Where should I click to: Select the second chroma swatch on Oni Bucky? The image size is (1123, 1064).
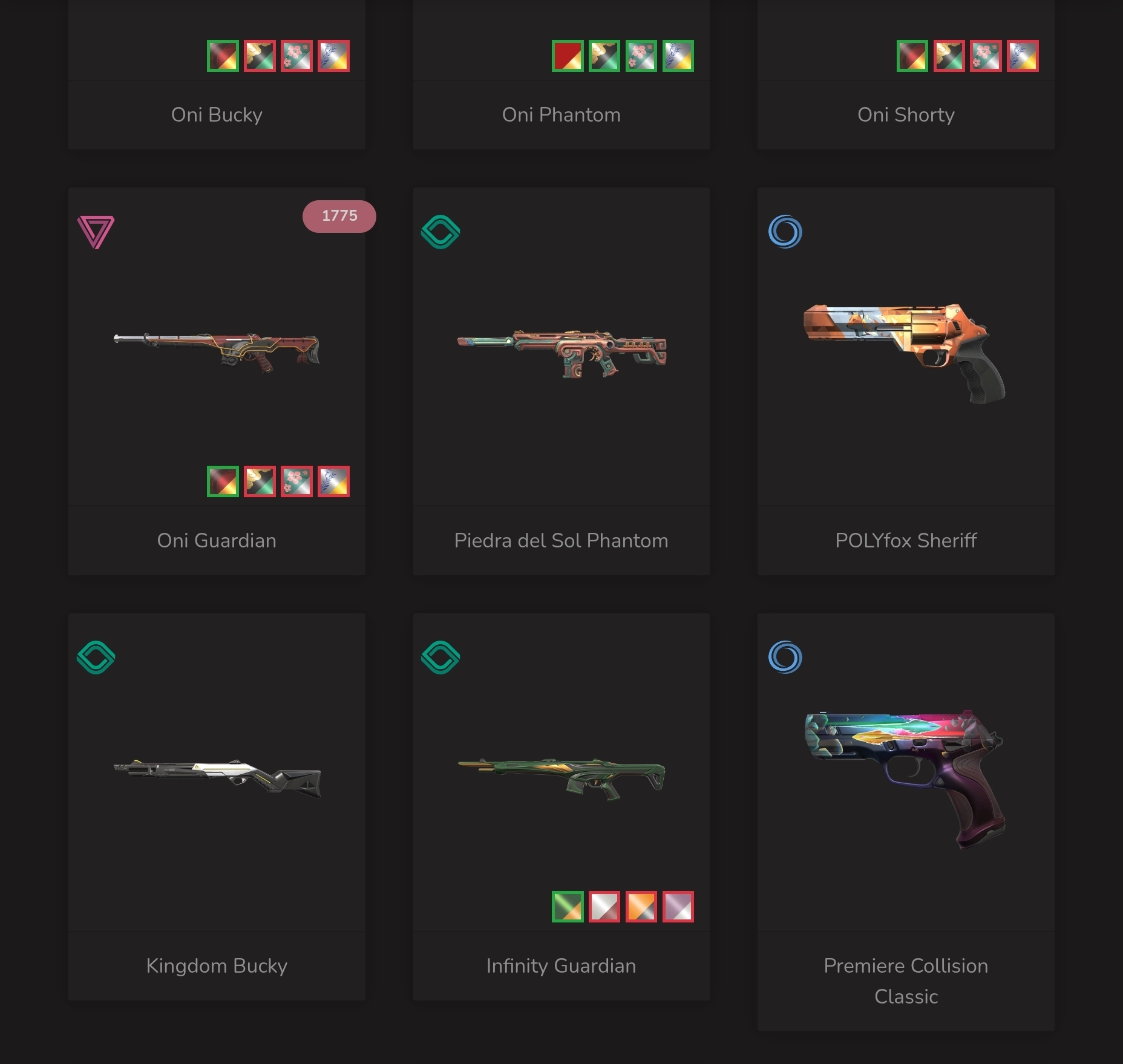260,56
